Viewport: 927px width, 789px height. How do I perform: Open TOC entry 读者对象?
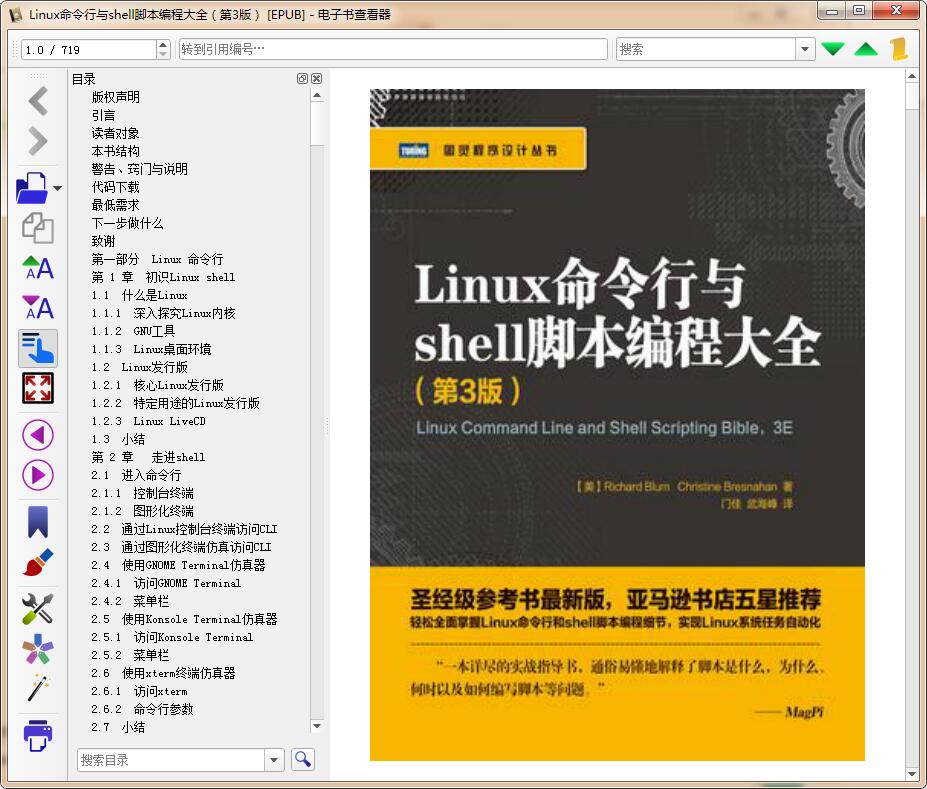pyautogui.click(x=116, y=133)
